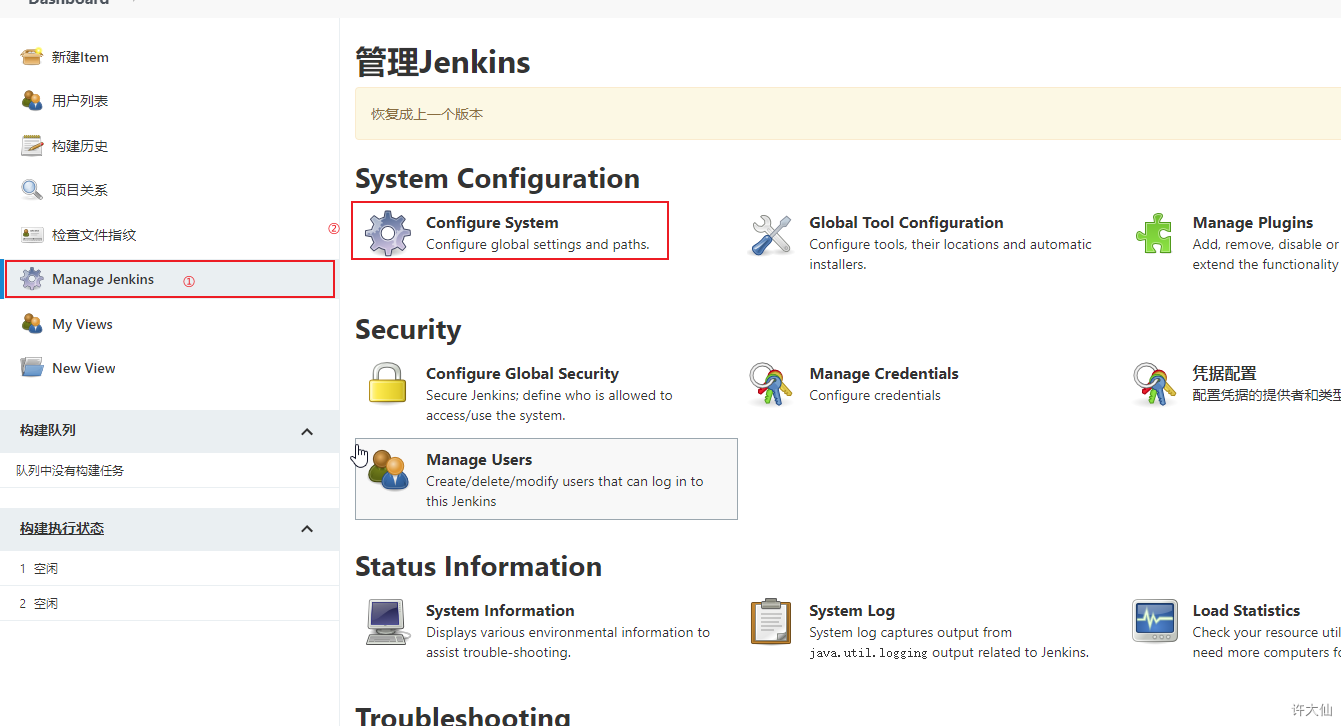Click the 凭据配置 keys icon
The height and width of the screenshot is (726, 1341).
(1154, 384)
